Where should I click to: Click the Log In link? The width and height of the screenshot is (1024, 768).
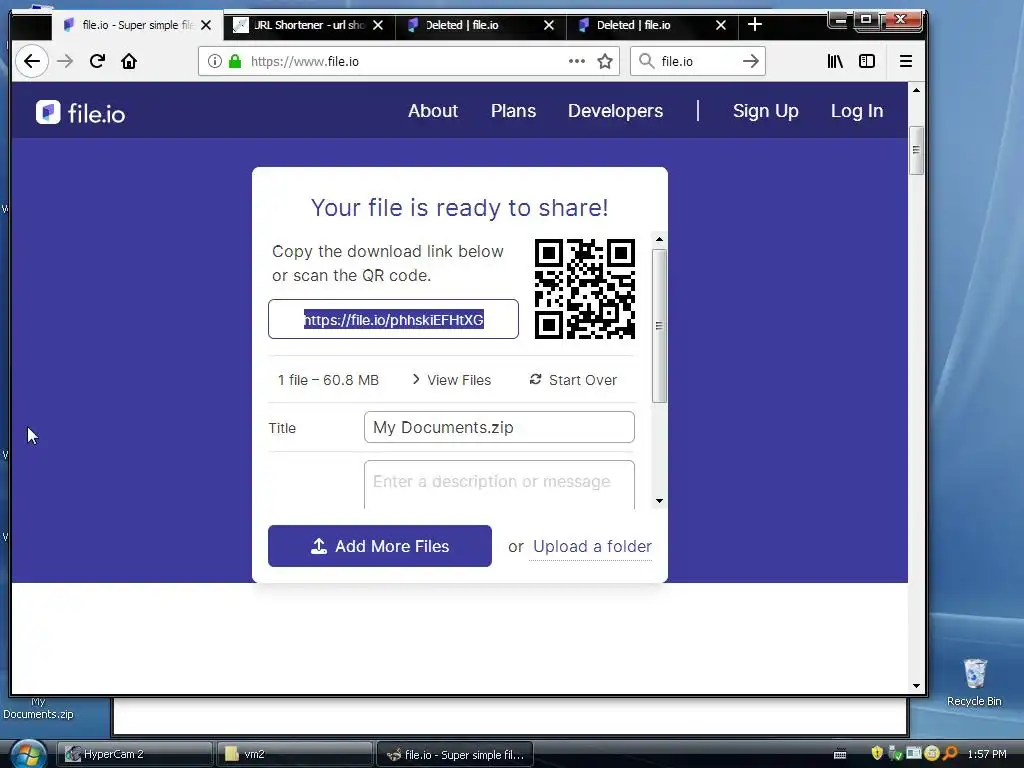pyautogui.click(x=857, y=111)
